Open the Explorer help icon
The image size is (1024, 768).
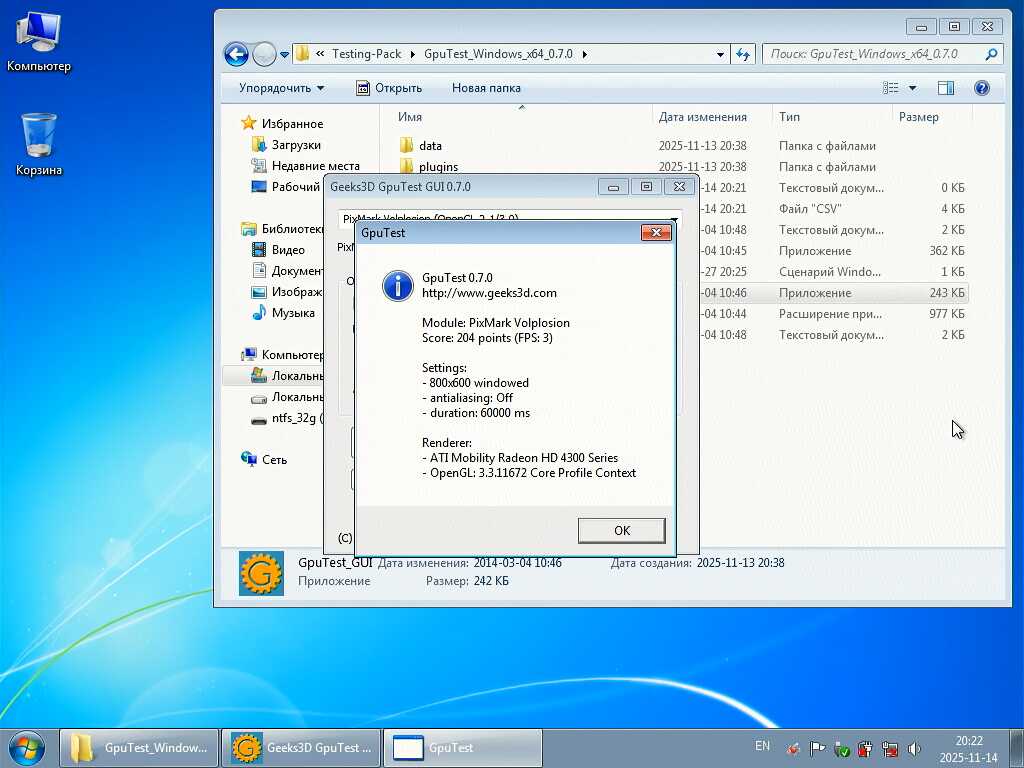pyautogui.click(x=981, y=88)
